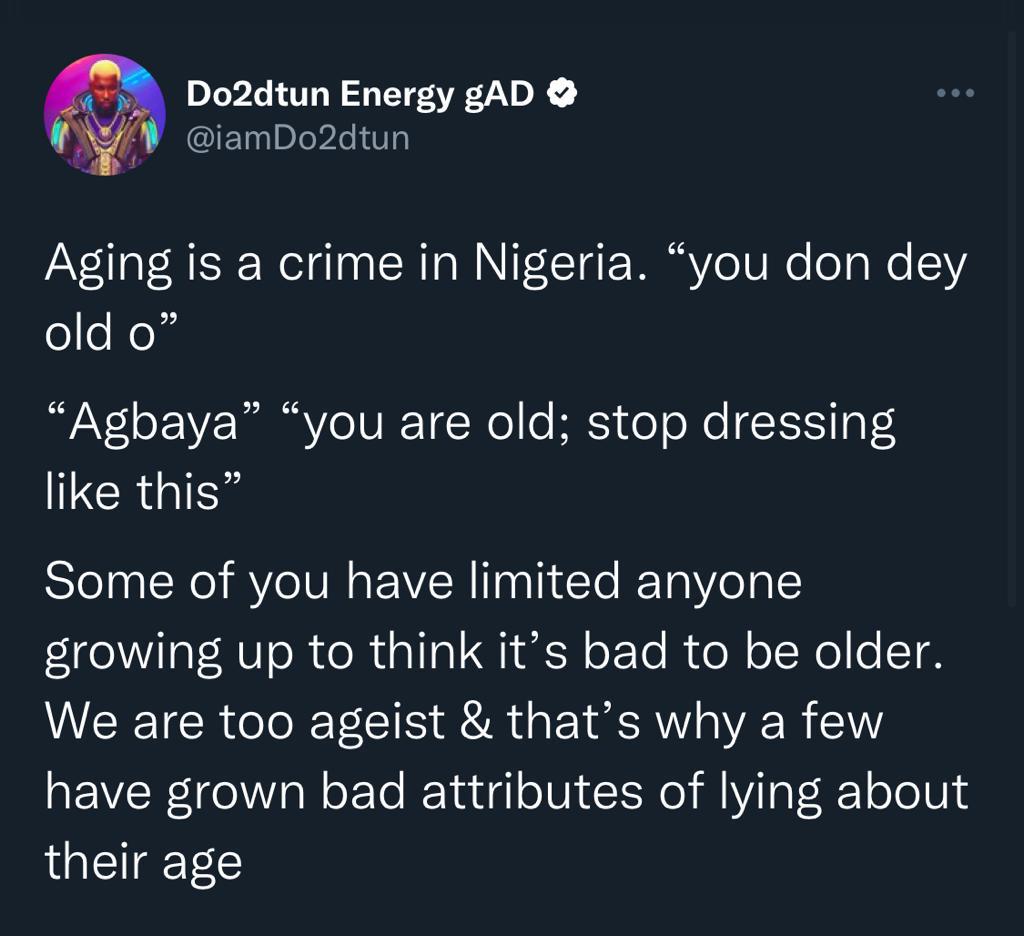Click the phrase 'stop dressing' in tweet
Screen dimensions: 1024x936
coord(741,425)
